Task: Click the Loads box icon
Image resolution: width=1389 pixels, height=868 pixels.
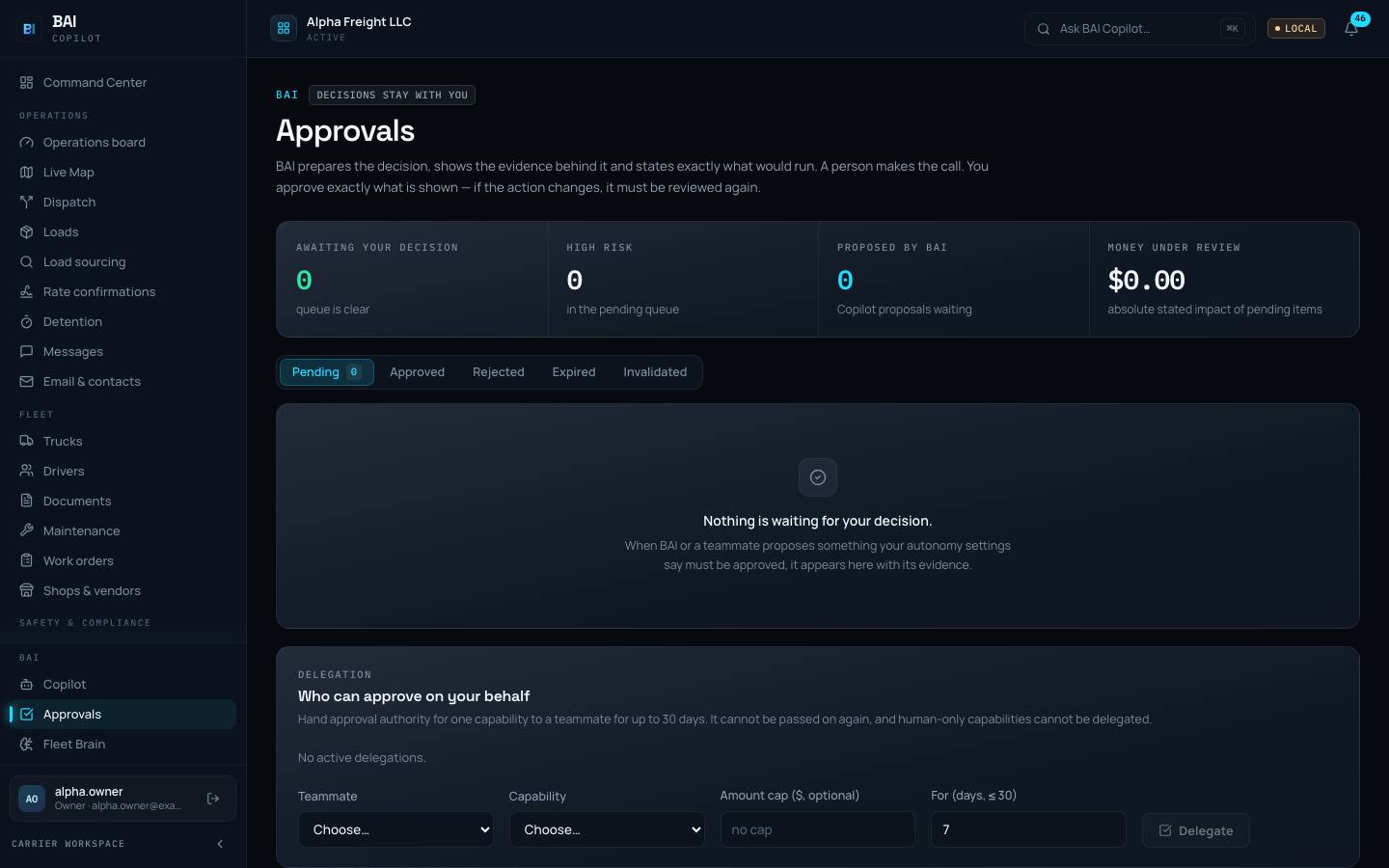Action: pyautogui.click(x=27, y=232)
